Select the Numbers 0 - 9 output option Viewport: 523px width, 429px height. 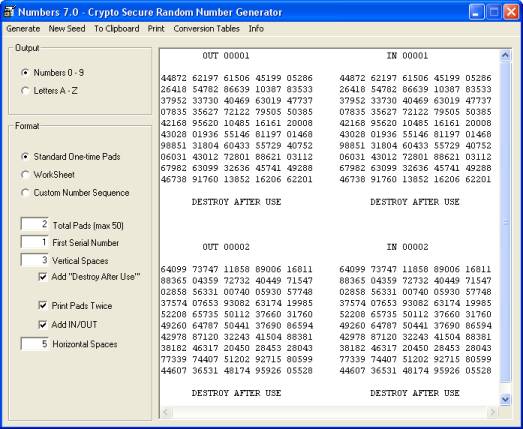[x=53, y=73]
